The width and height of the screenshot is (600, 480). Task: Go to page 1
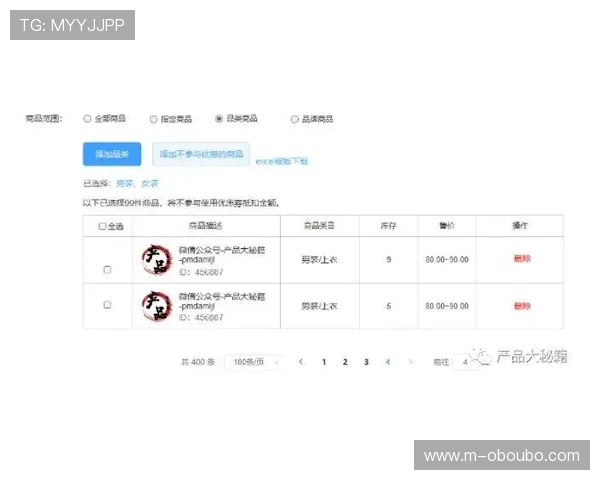324,362
